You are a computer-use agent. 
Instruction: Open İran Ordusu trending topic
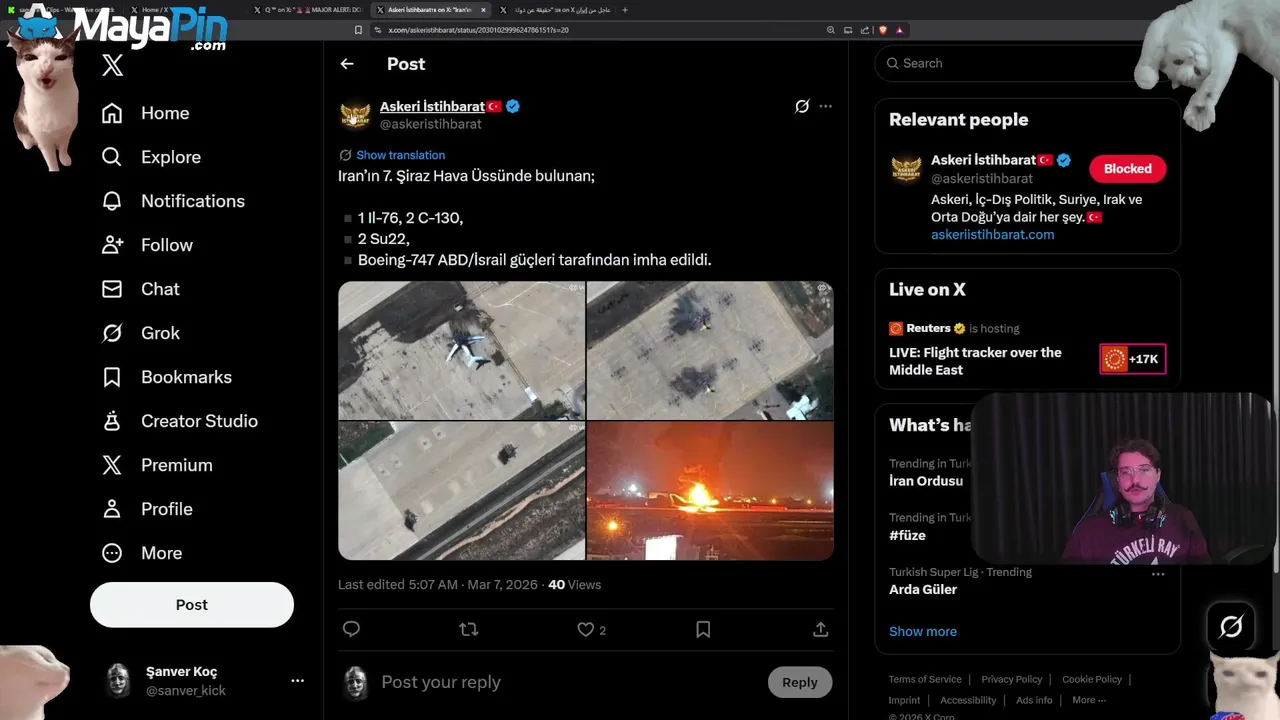click(926, 481)
